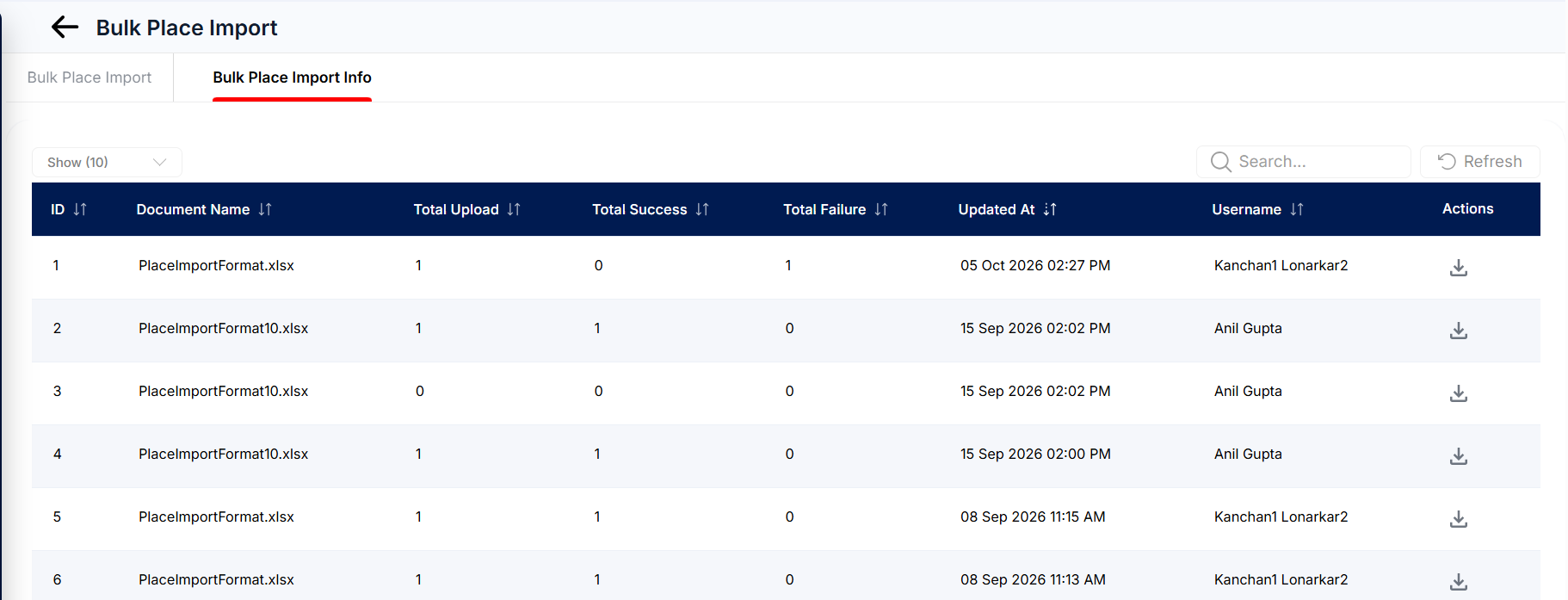Click the Total Upload column header
This screenshot has width=1568, height=600.
point(456,209)
